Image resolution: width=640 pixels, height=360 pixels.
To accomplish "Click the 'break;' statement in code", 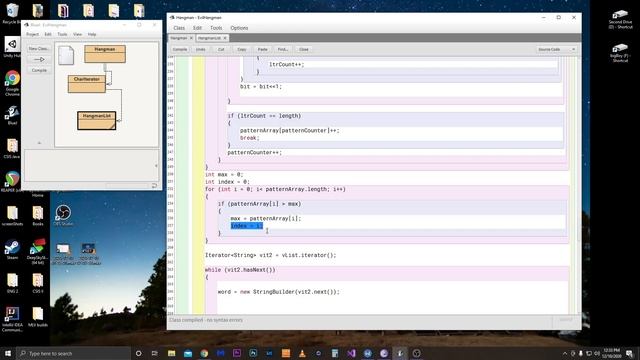I will click(249, 138).
